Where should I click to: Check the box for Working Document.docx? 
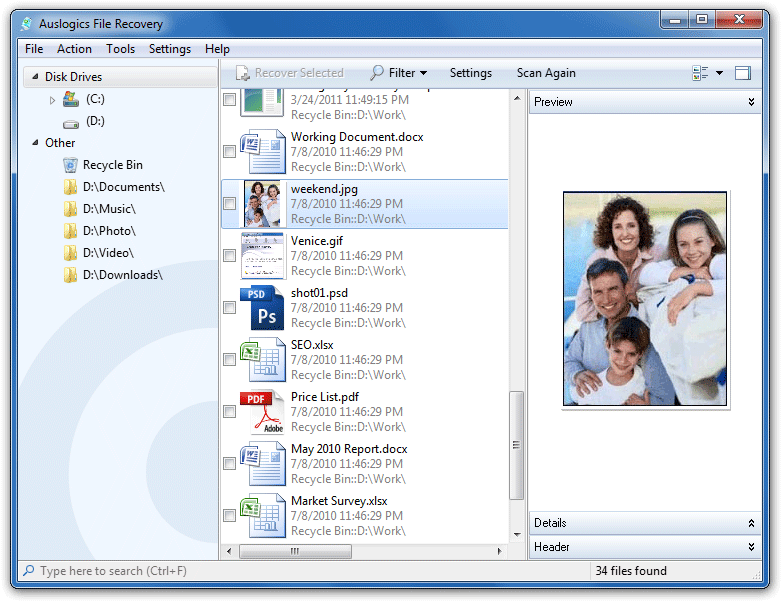click(x=229, y=152)
